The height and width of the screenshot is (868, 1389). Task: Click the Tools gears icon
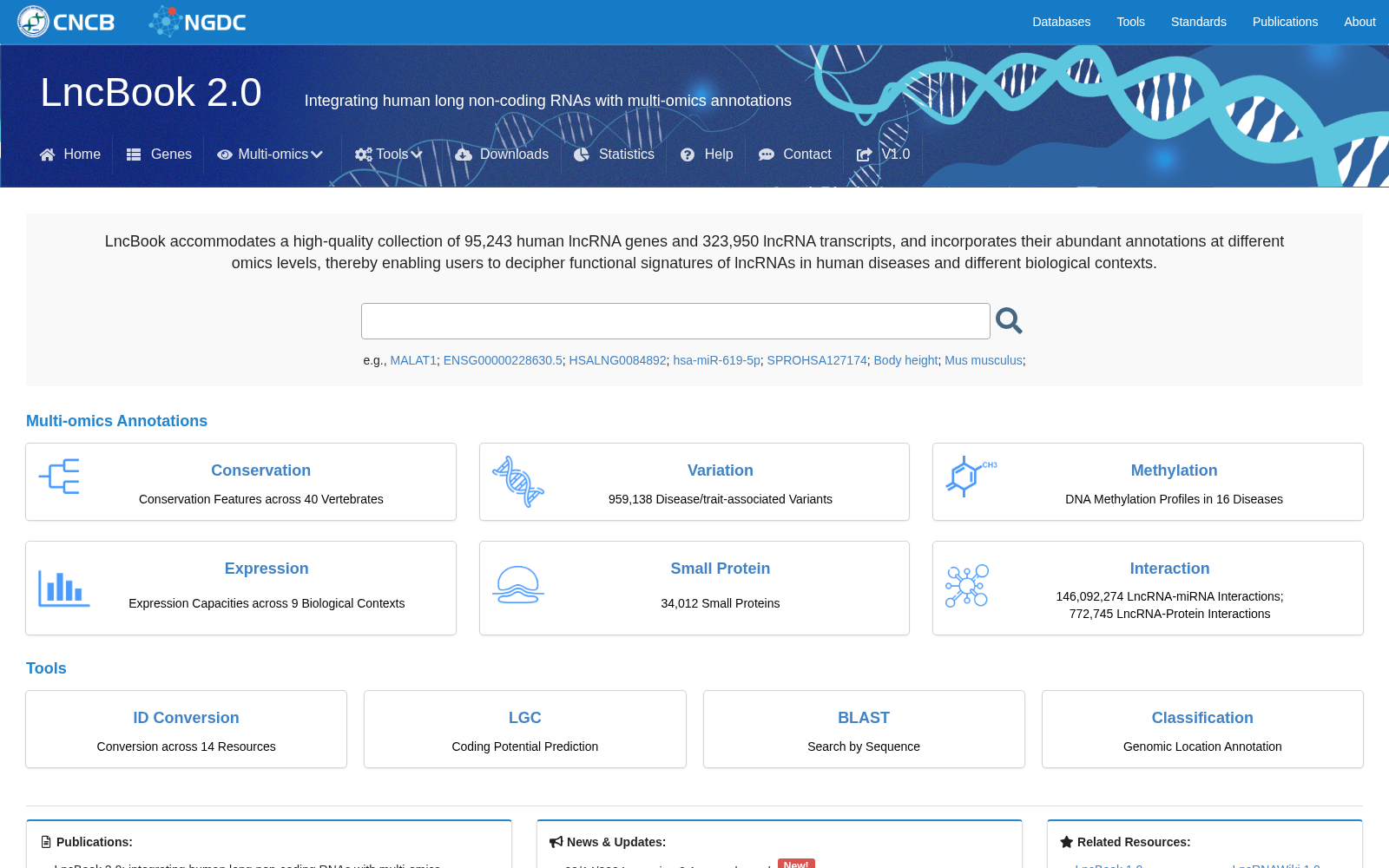[364, 155]
